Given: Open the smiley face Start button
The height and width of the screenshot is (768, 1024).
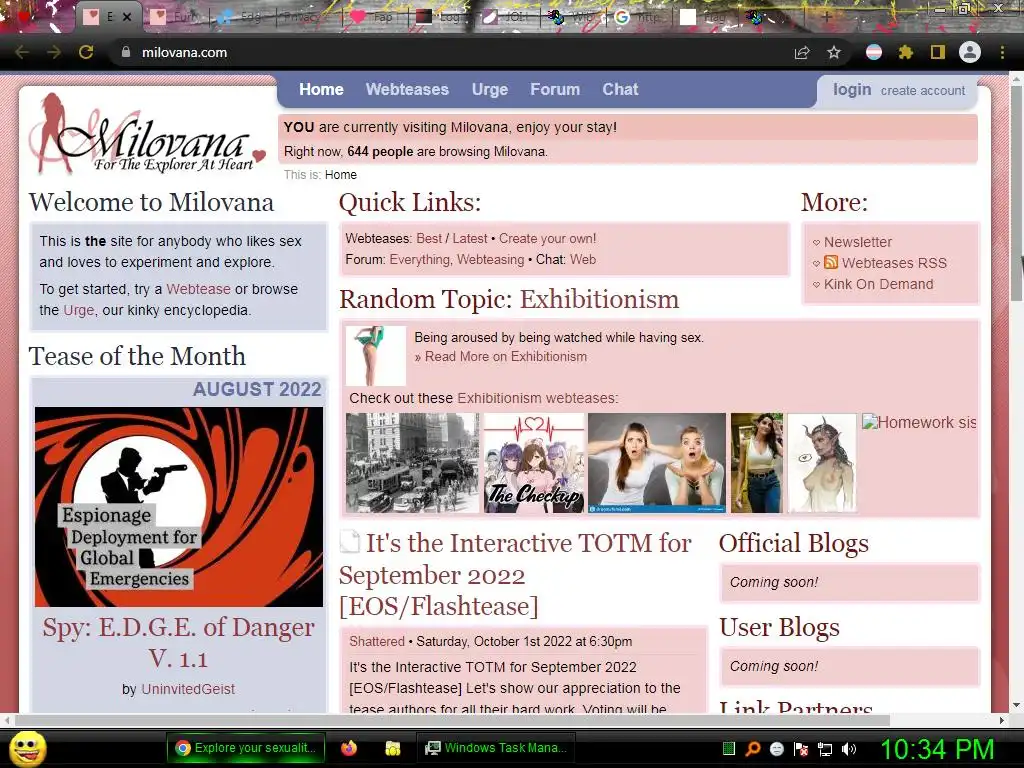Looking at the screenshot, I should click(x=27, y=748).
